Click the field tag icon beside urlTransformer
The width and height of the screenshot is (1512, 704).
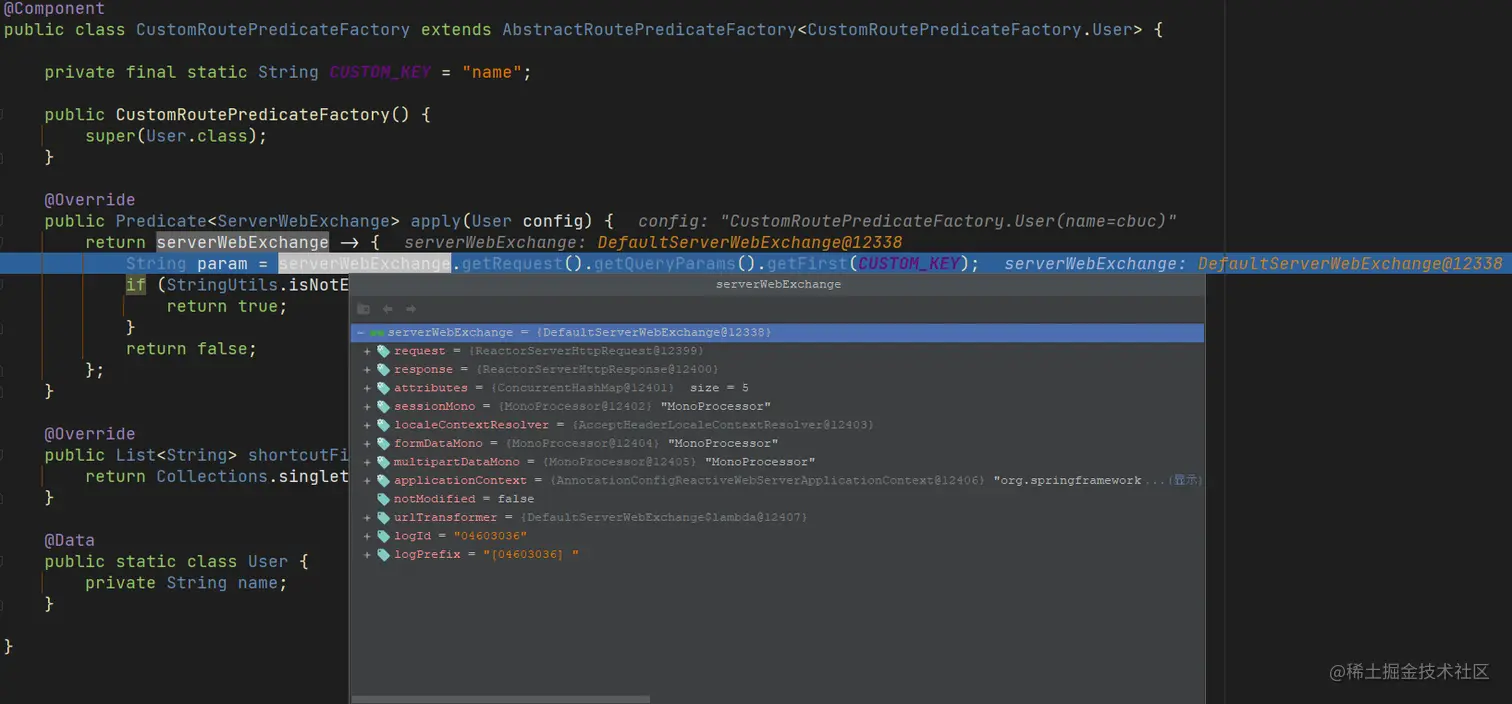coord(383,517)
